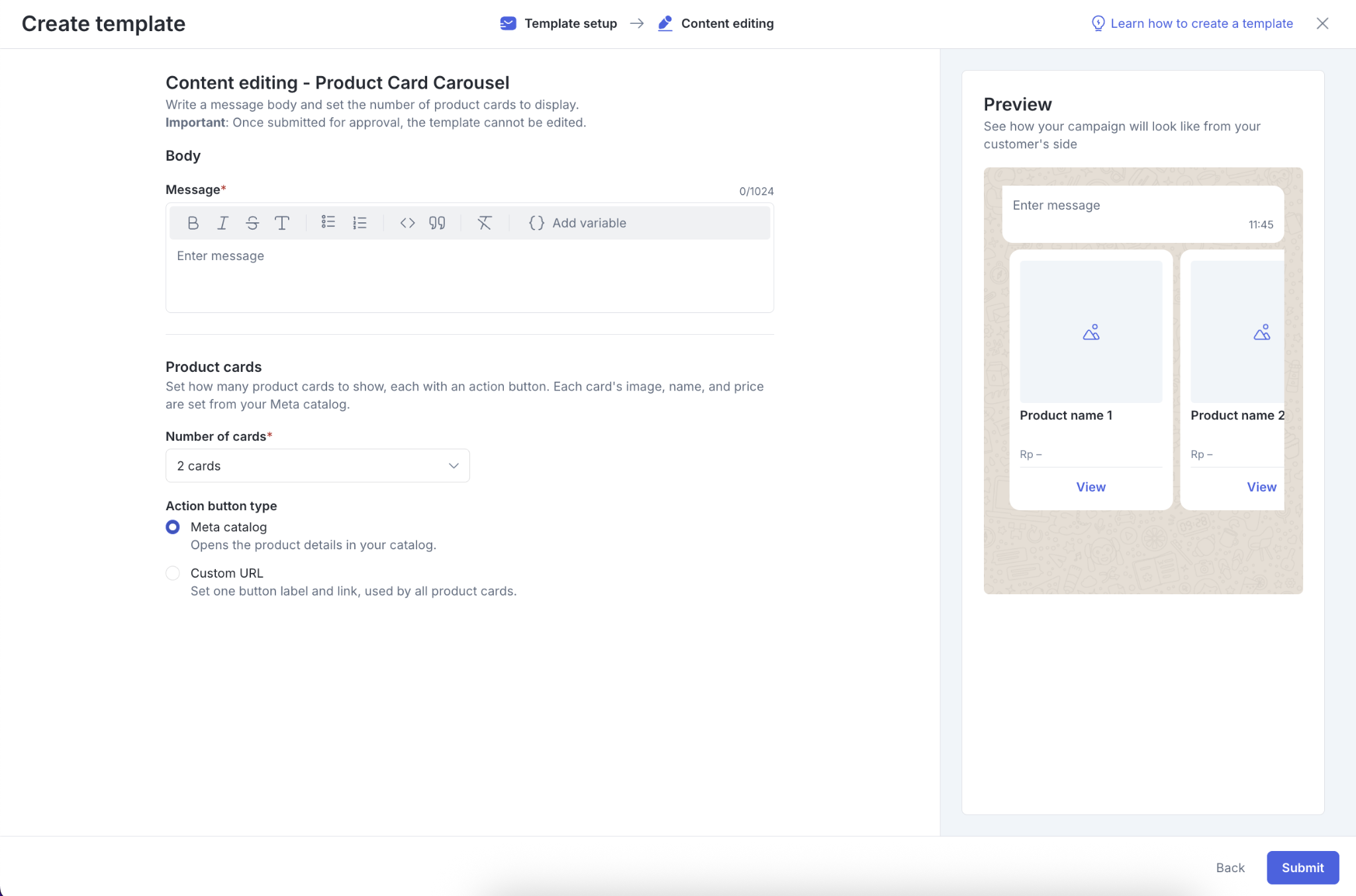Toggle bold formatting in message toolbar
This screenshot has height=896, width=1356.
(x=193, y=223)
